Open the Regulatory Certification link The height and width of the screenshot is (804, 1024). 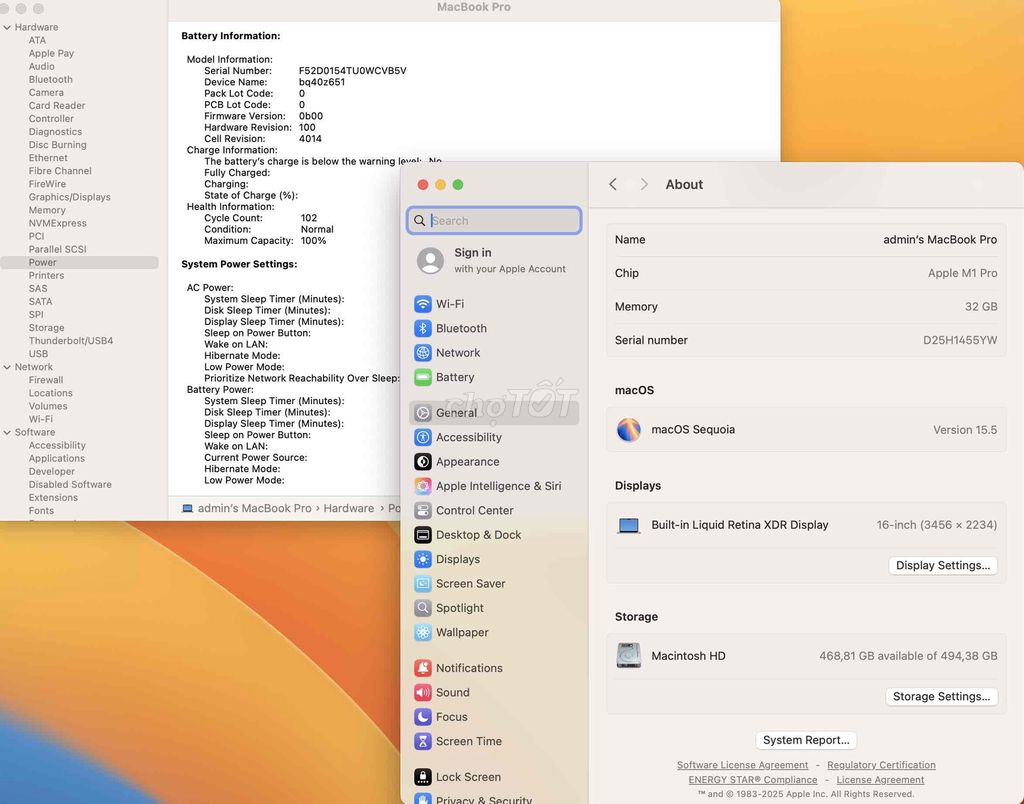pyautogui.click(x=881, y=765)
